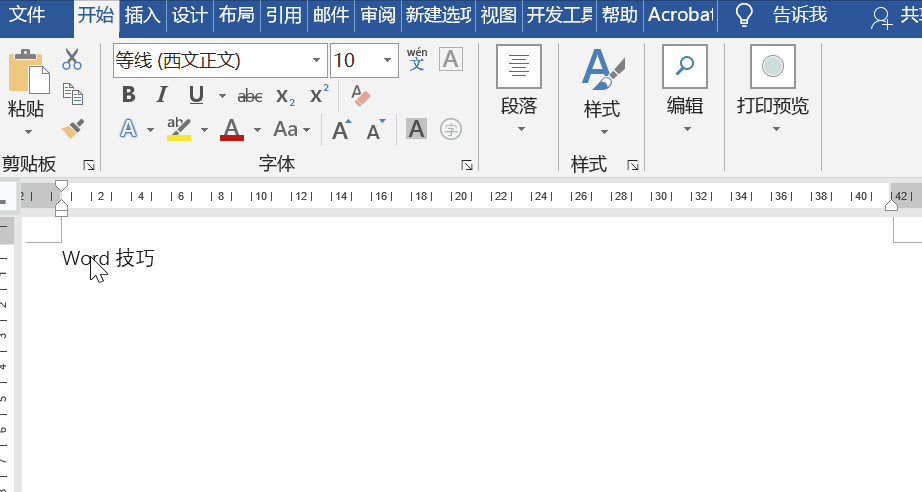Switch to the 布局 layout tab
Screen dimensions: 922x492
point(236,15)
